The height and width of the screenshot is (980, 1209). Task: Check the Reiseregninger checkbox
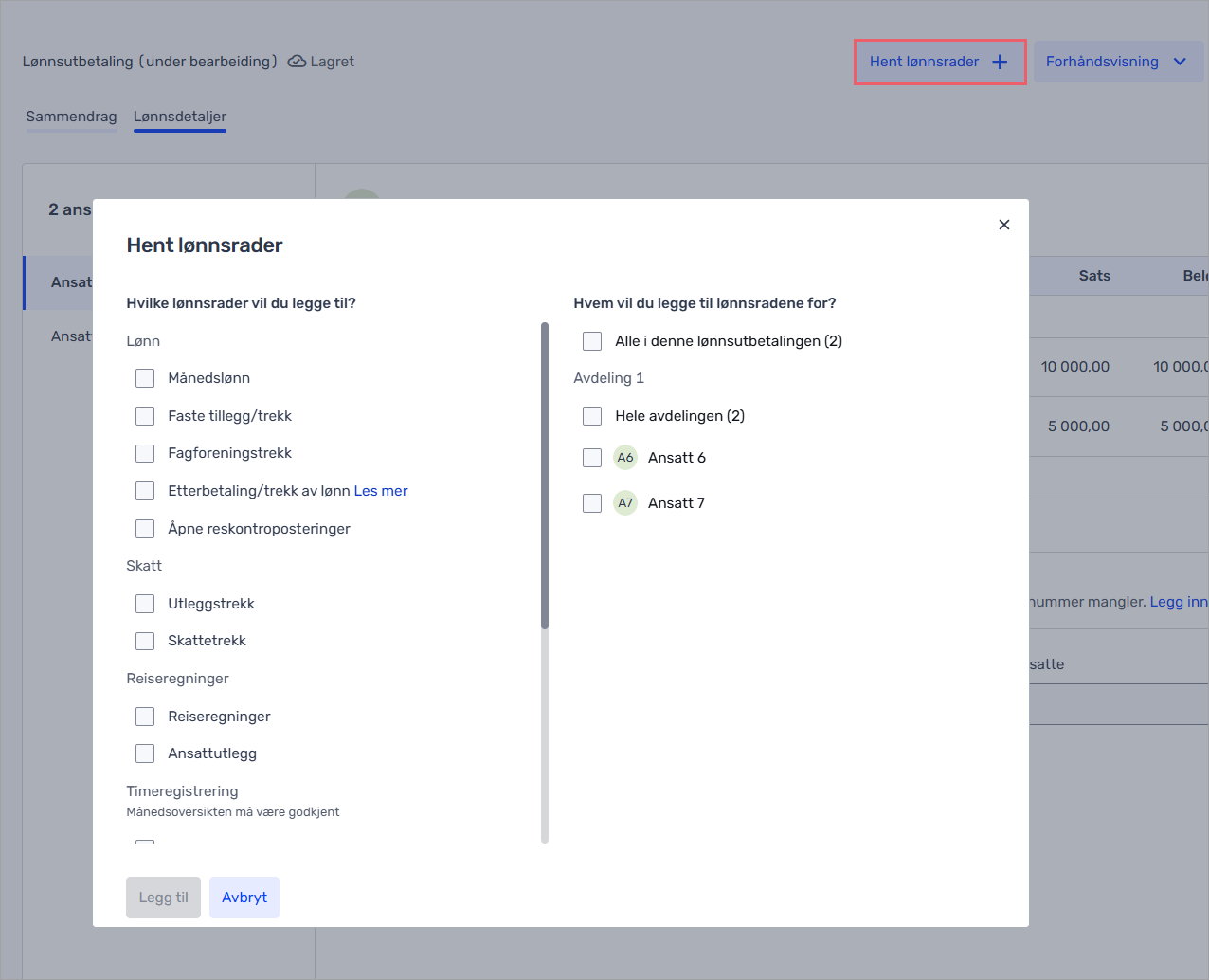click(x=145, y=717)
